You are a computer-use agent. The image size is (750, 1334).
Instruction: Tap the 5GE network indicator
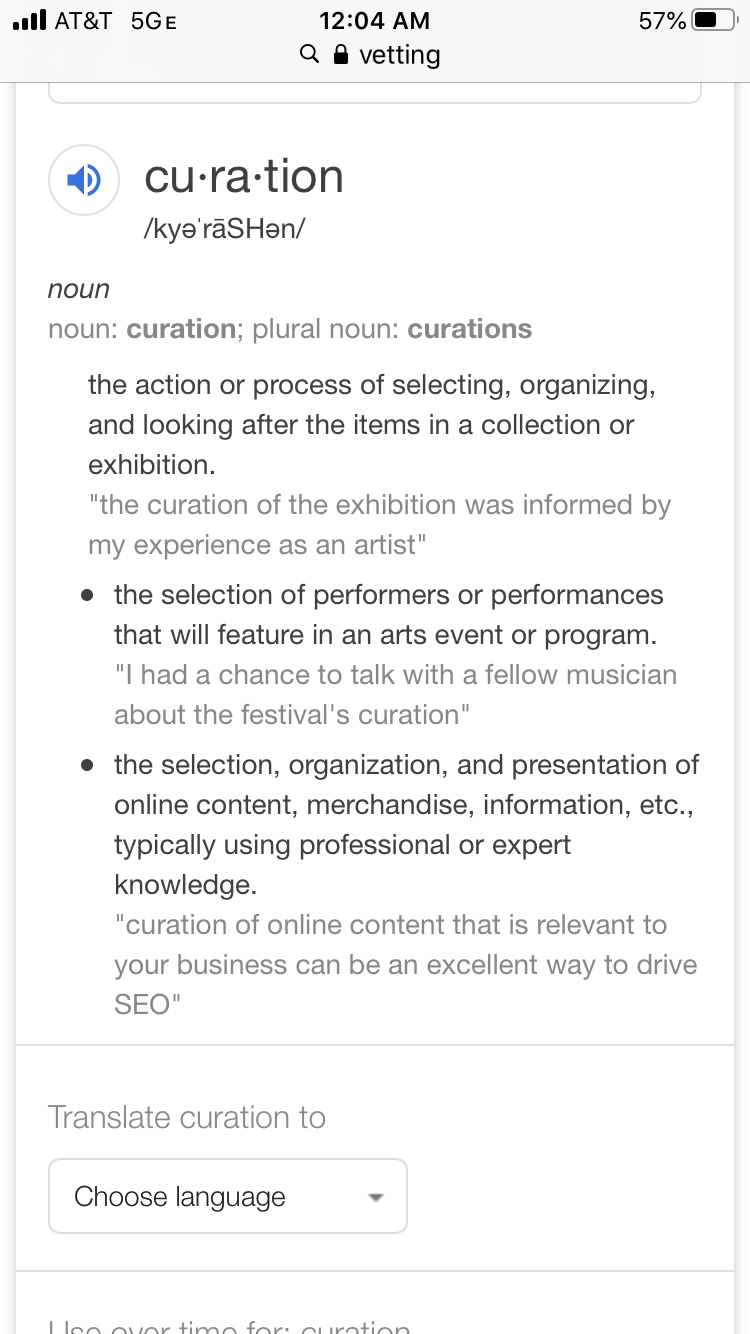(153, 20)
